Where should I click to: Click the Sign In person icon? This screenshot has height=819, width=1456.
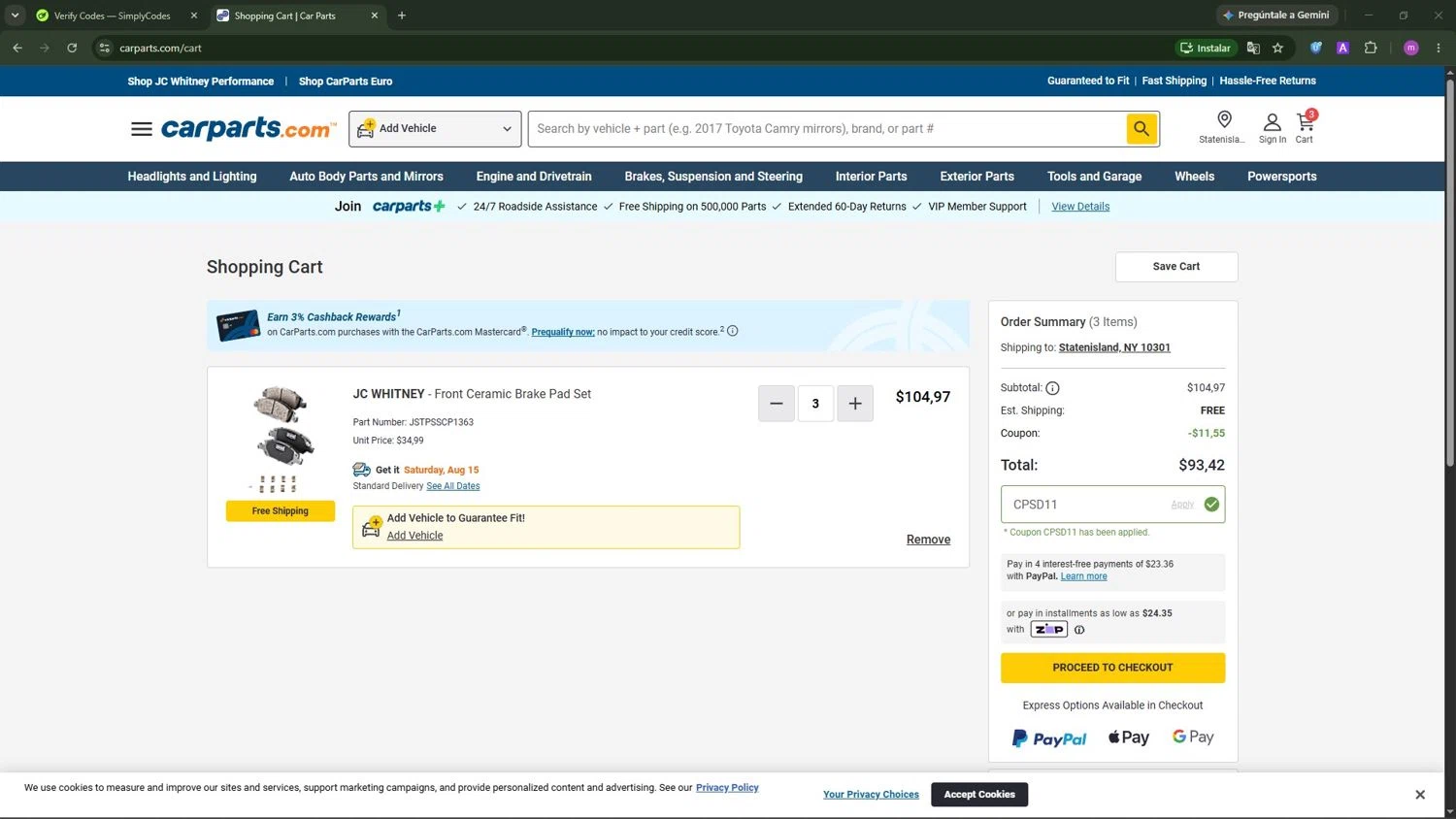pos(1272,121)
